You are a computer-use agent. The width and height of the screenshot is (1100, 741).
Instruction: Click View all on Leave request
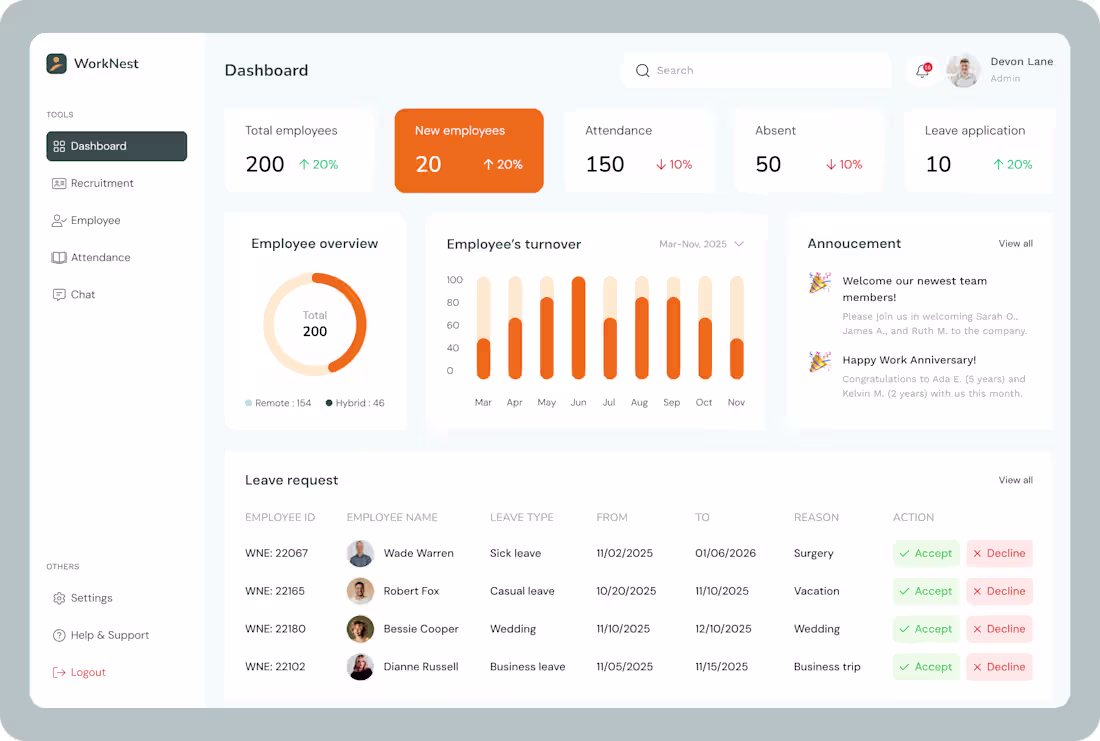click(x=1015, y=480)
